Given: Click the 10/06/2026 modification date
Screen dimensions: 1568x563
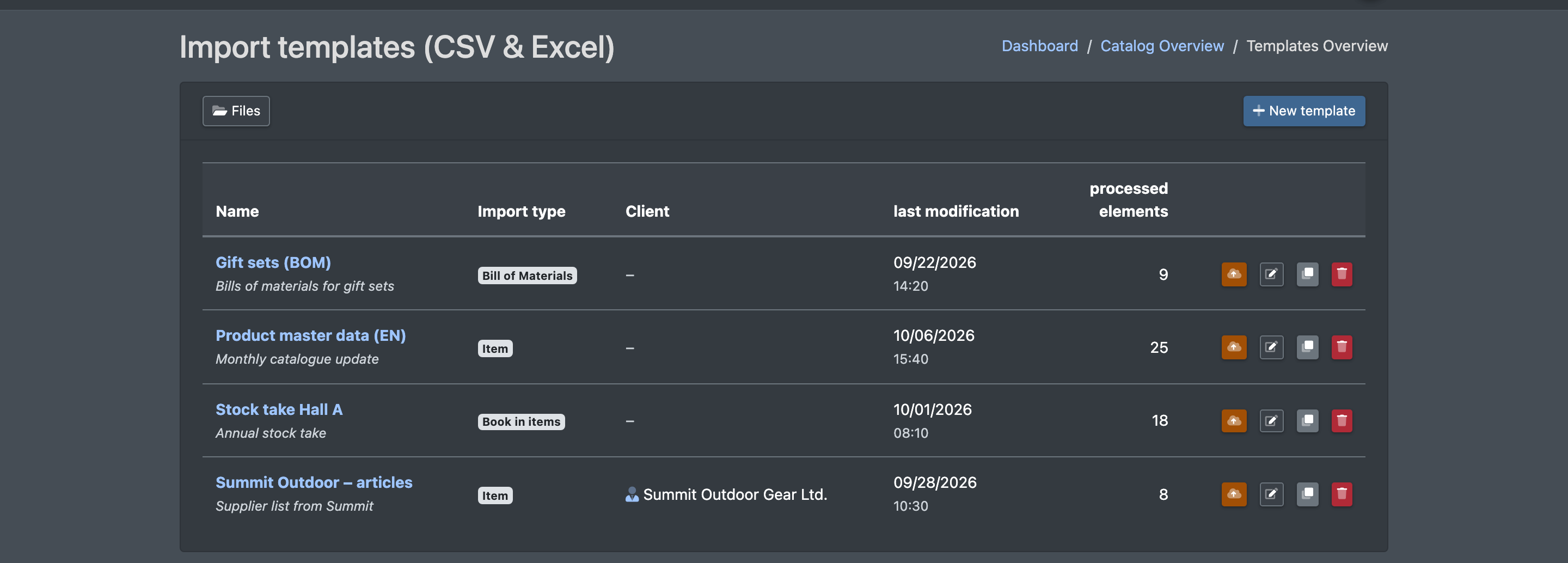Looking at the screenshot, I should pyautogui.click(x=934, y=335).
